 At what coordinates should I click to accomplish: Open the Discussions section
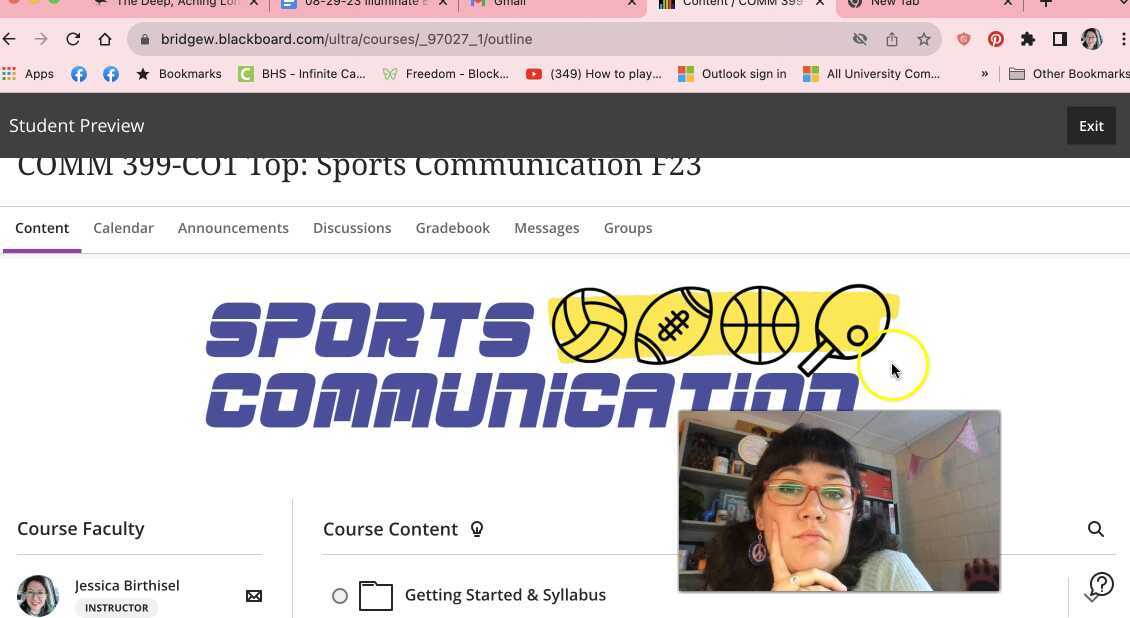click(352, 228)
